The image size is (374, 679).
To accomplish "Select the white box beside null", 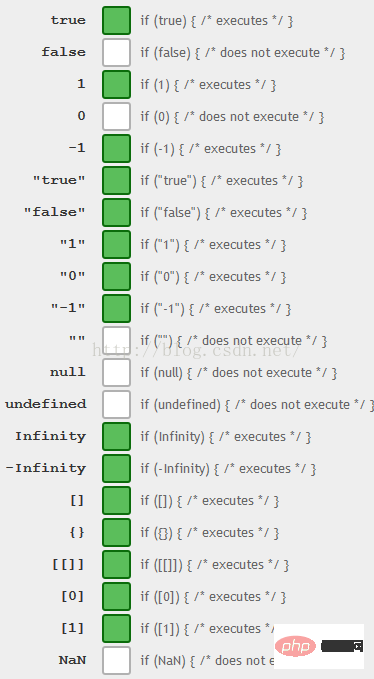I will 116,372.
